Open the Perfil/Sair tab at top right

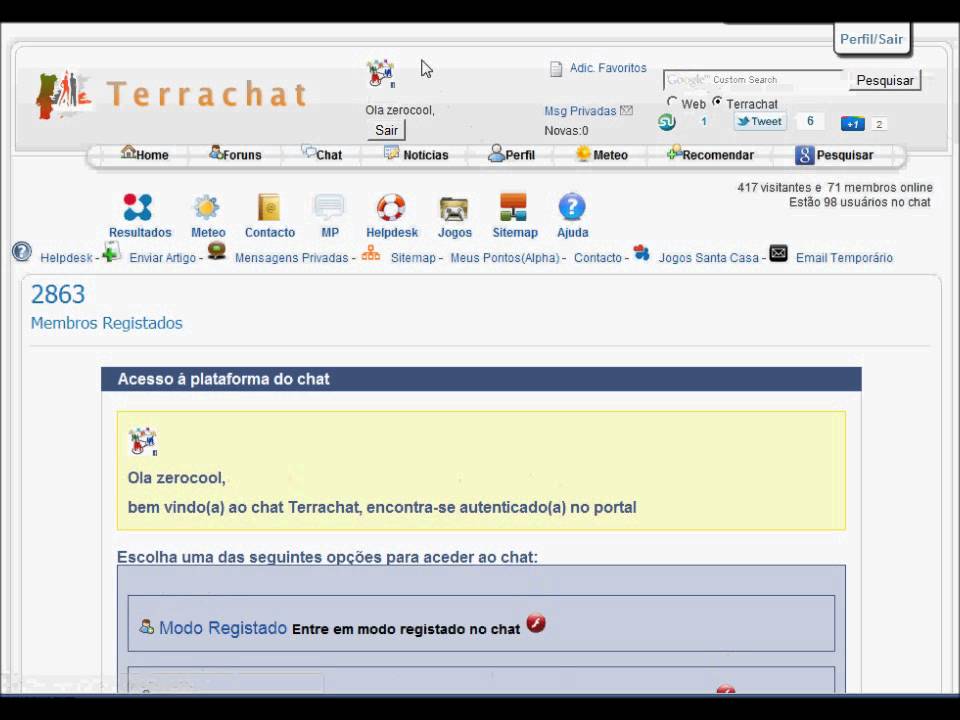[x=872, y=39]
